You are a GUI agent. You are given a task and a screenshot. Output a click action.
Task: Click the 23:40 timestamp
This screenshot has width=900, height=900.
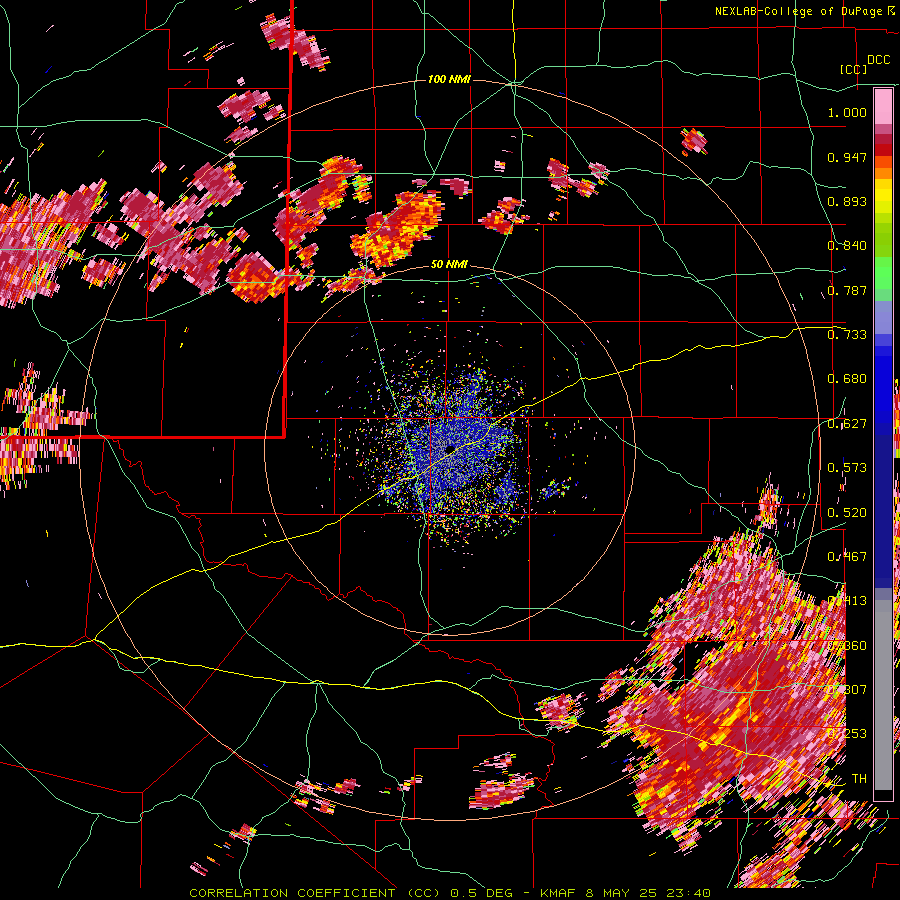coord(688,893)
